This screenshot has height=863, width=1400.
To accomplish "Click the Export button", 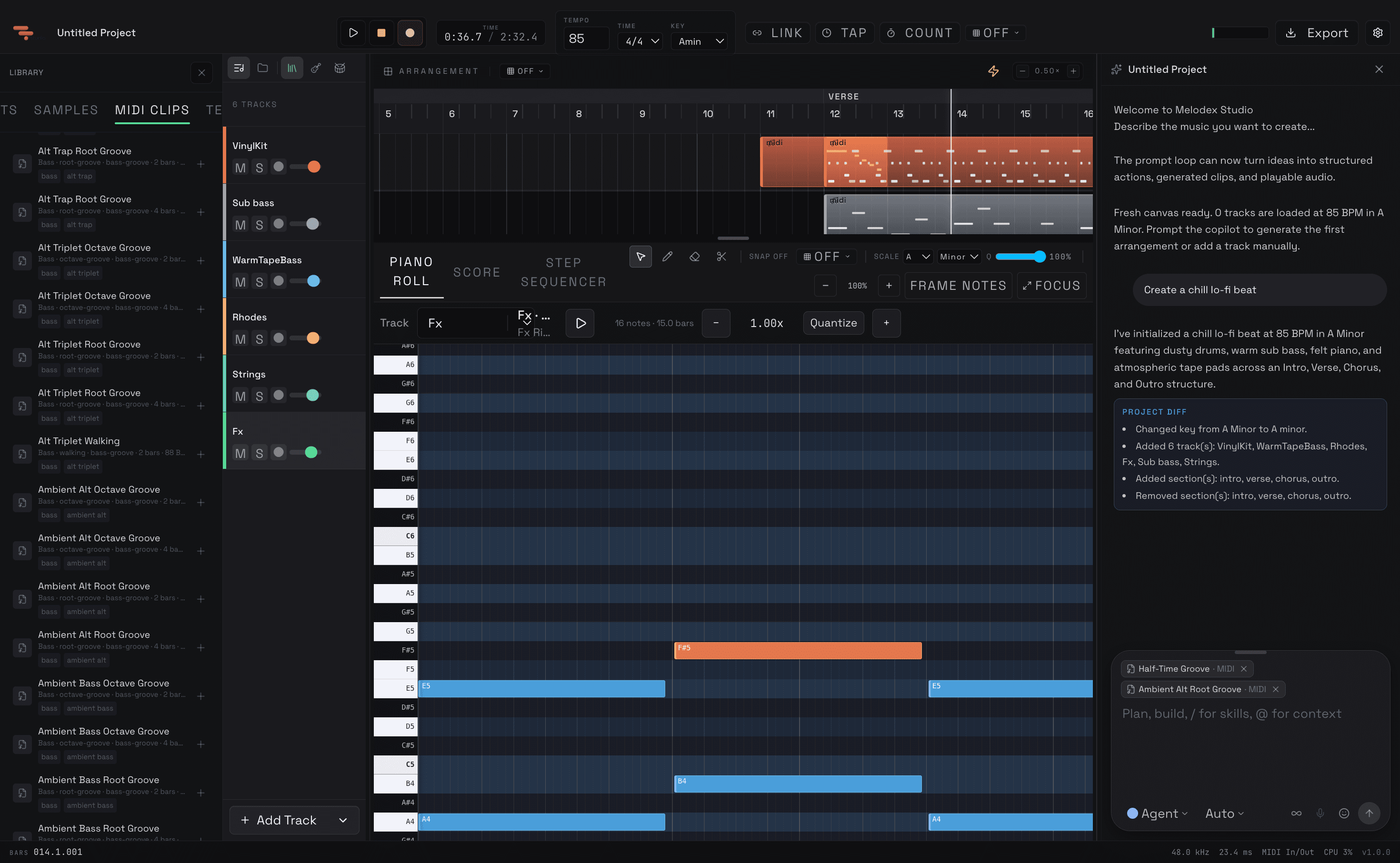I will coord(1317,33).
